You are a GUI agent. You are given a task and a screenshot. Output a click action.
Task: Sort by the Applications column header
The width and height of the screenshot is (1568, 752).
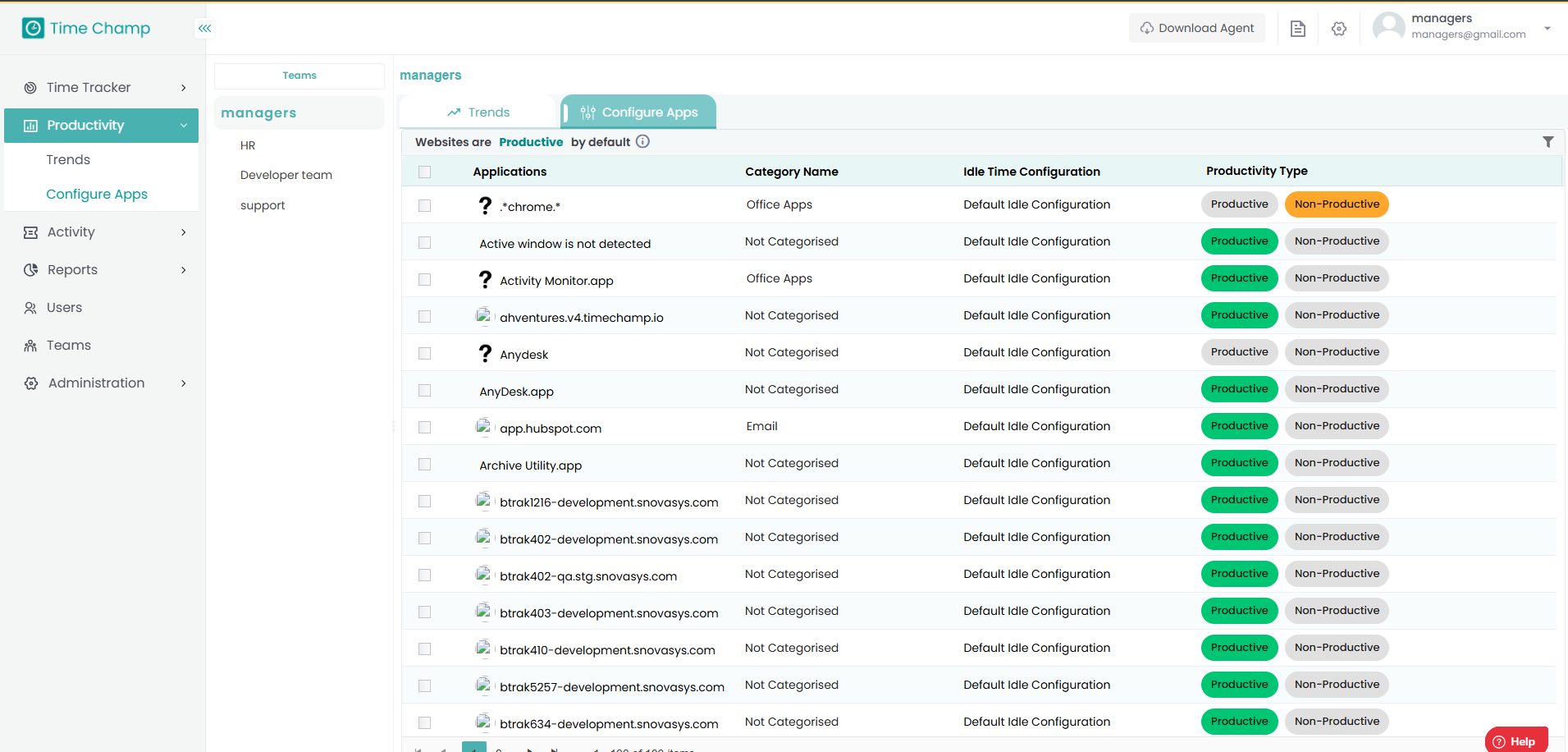point(510,172)
